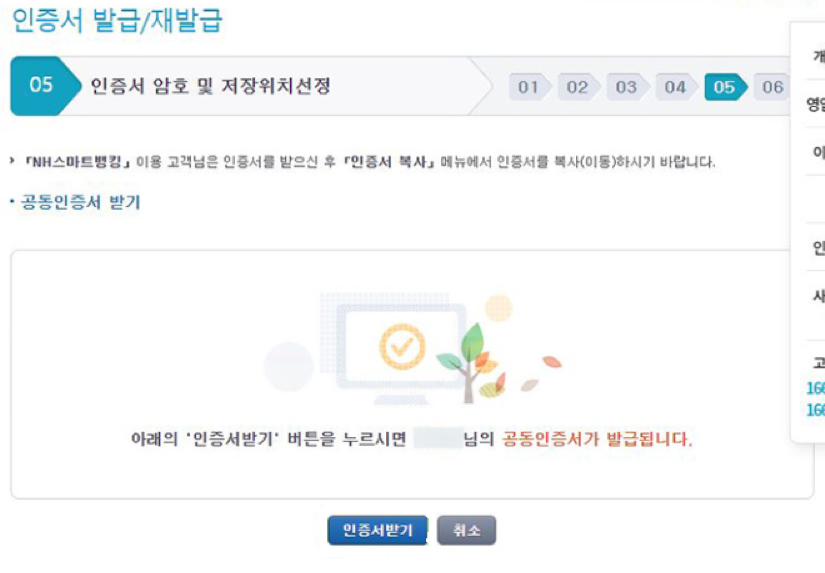Open step 06 in the progress indicator
Image resolution: width=825 pixels, height=573 pixels.
771,87
